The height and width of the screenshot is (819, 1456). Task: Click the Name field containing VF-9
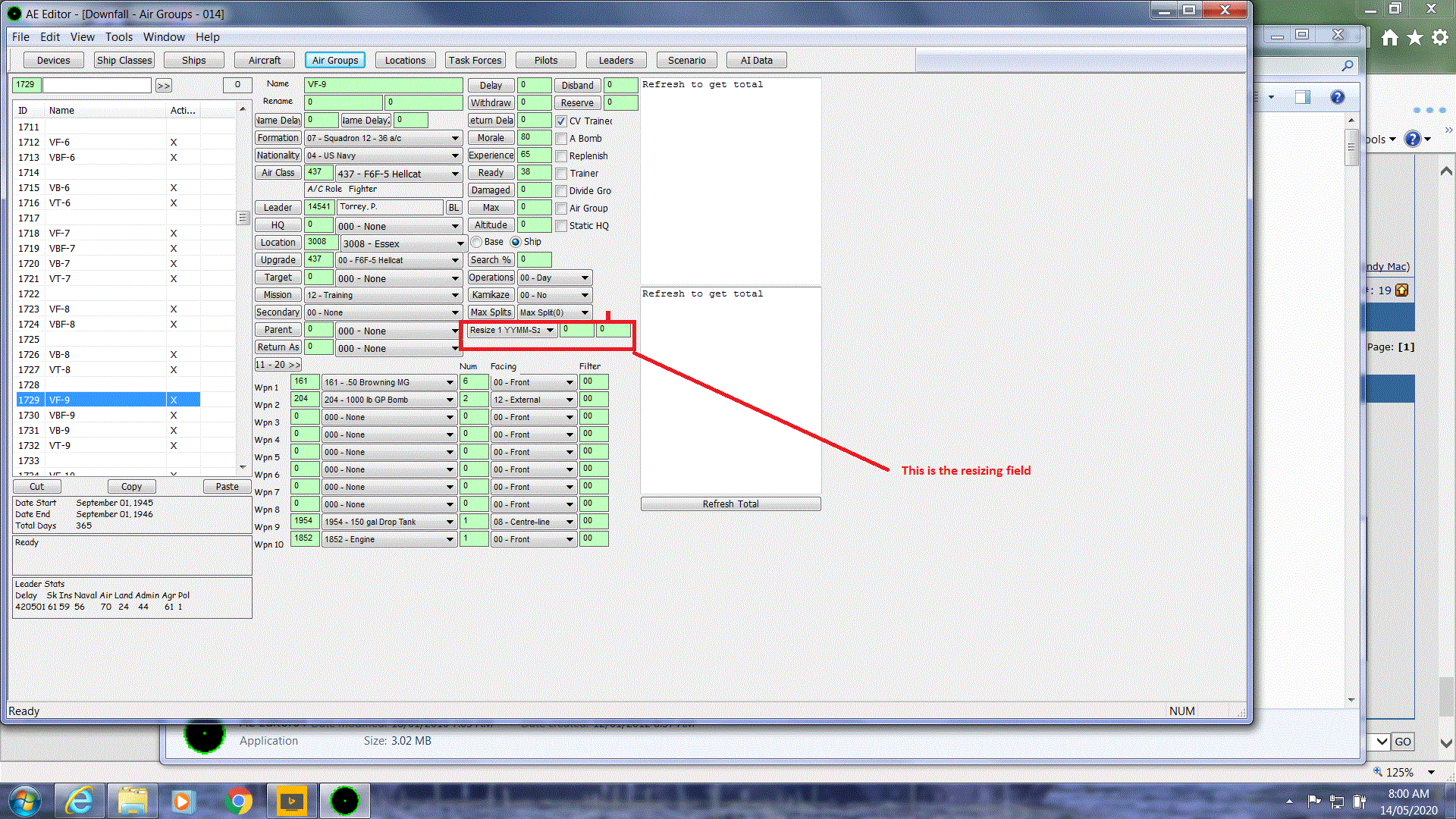[384, 85]
